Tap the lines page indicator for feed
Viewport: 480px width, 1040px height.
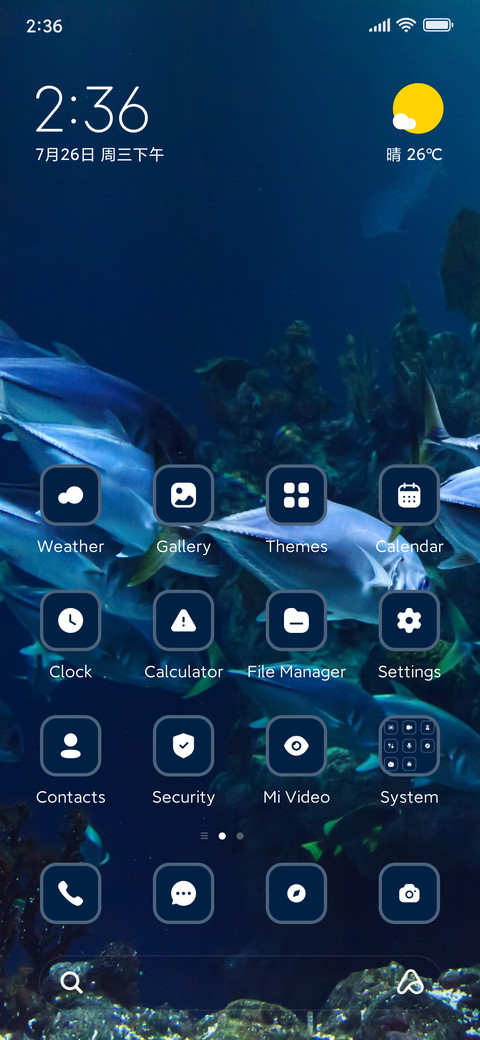click(204, 836)
